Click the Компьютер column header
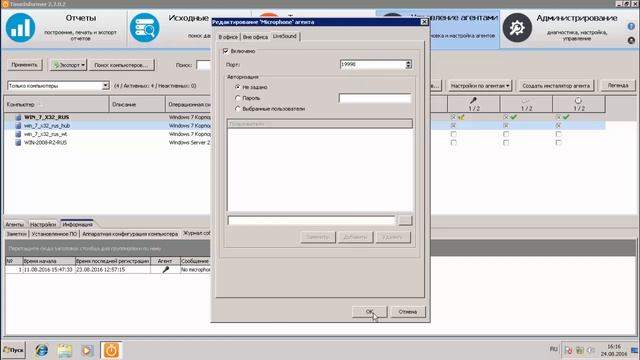The height and width of the screenshot is (360, 640). [x=56, y=104]
